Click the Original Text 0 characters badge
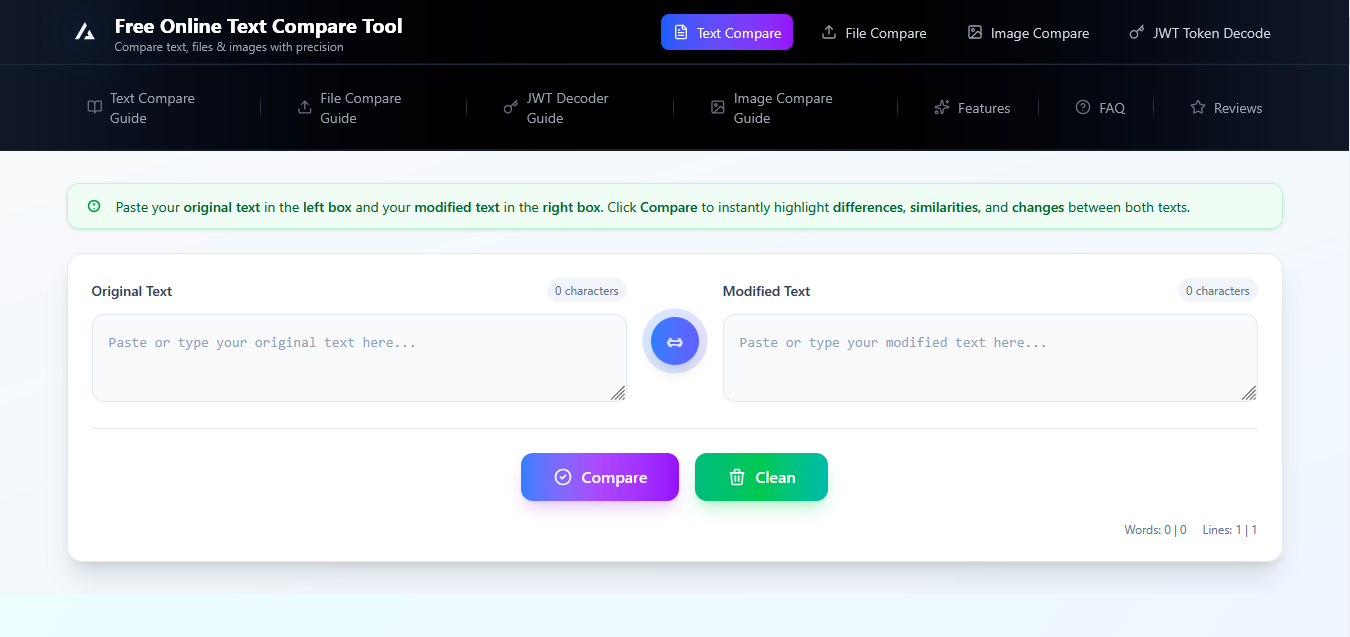Screen dimensions: 1350x637 point(587,291)
